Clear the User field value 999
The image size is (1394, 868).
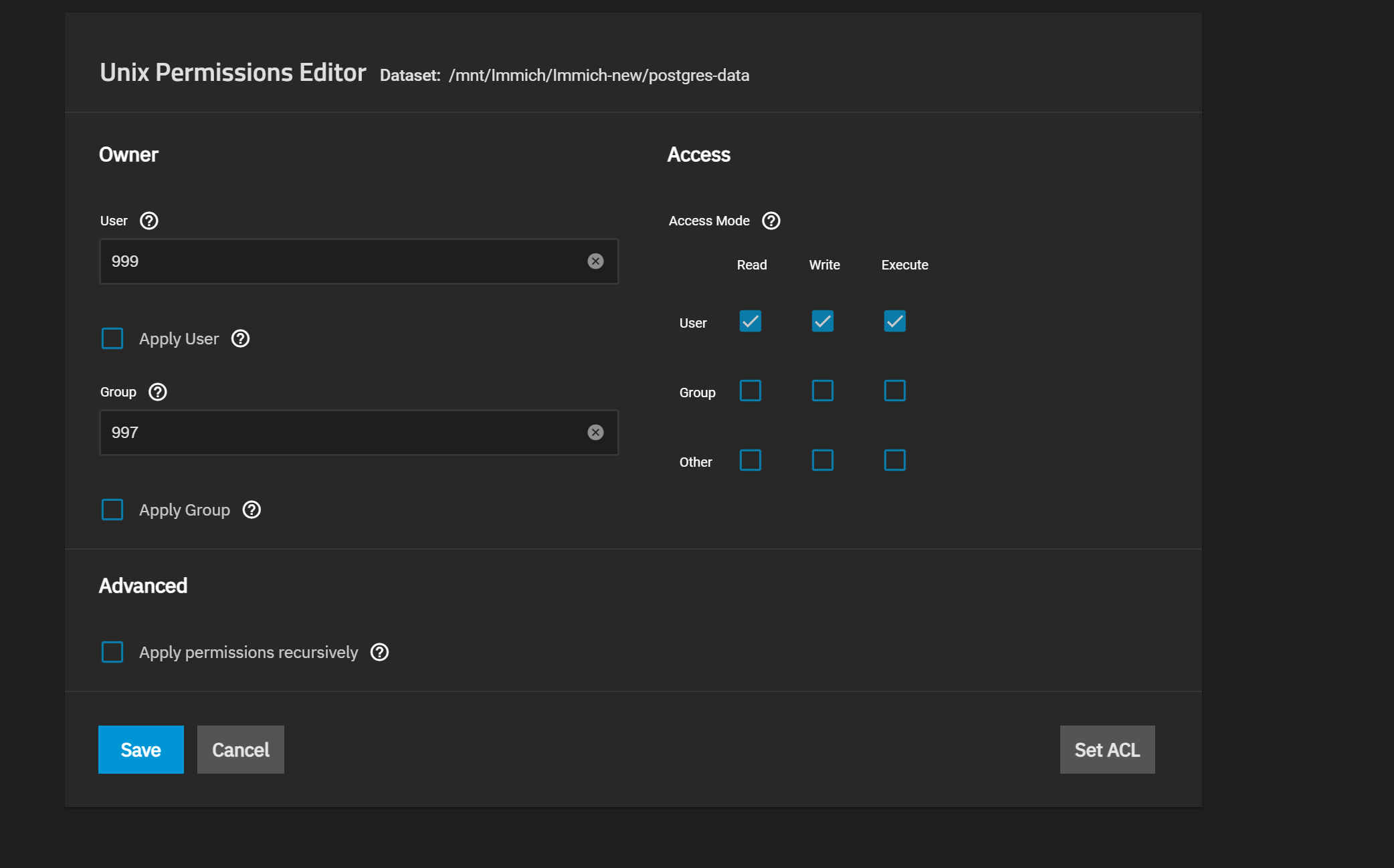point(595,261)
